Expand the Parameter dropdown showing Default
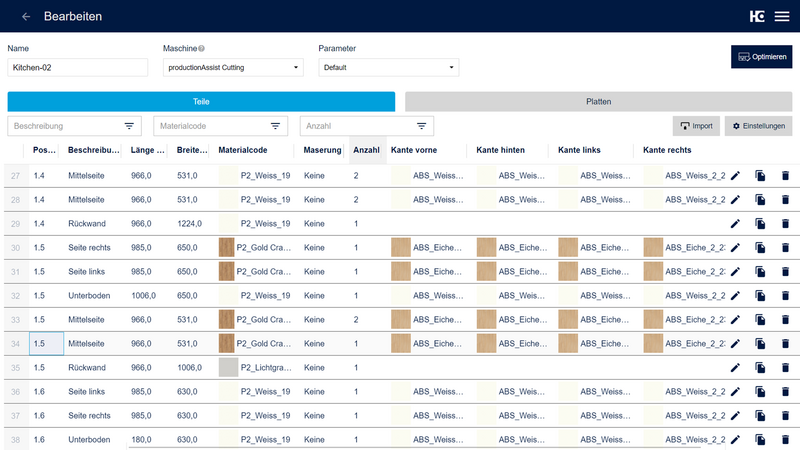 tap(388, 68)
